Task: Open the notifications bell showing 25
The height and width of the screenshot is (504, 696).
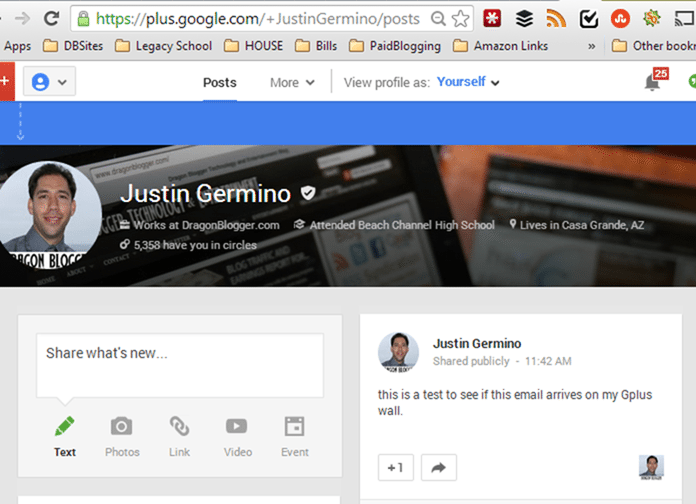Action: pos(656,80)
